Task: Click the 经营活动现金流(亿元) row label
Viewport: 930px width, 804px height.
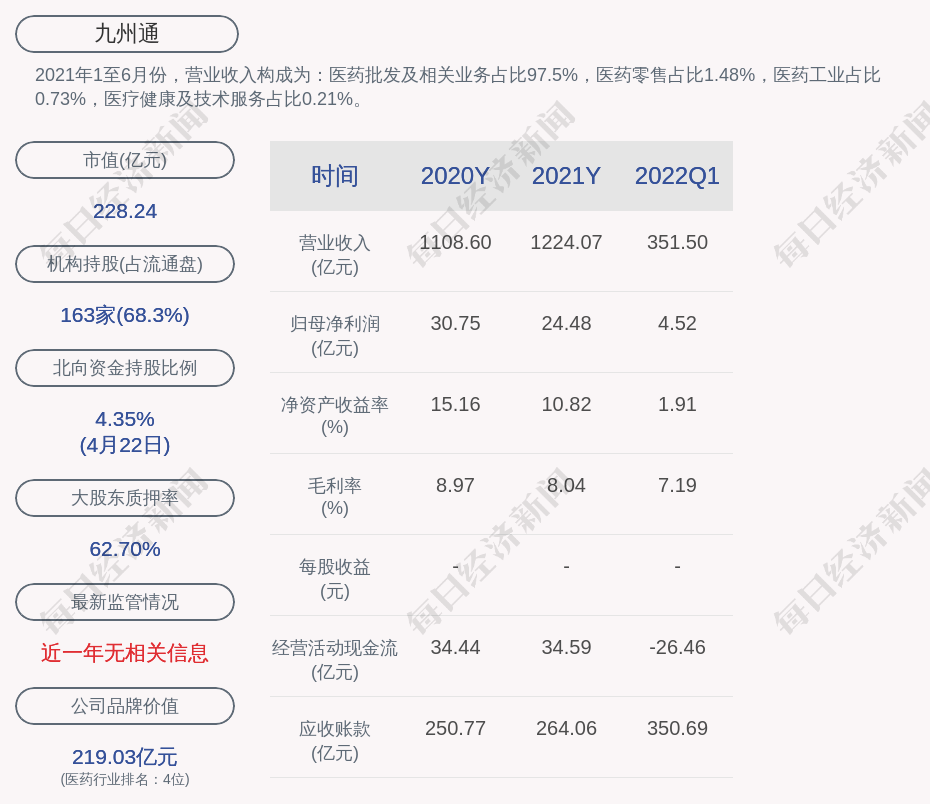Action: (x=335, y=659)
